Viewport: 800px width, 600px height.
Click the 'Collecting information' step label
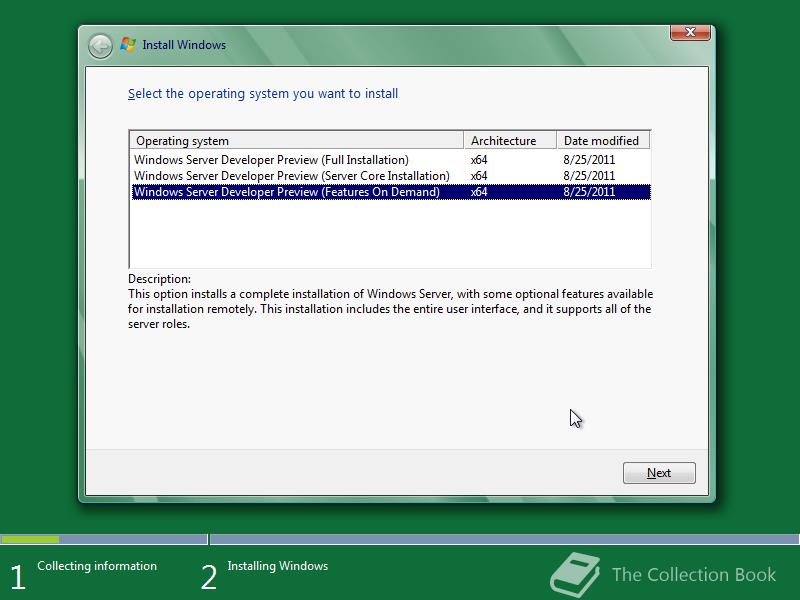[x=97, y=566]
